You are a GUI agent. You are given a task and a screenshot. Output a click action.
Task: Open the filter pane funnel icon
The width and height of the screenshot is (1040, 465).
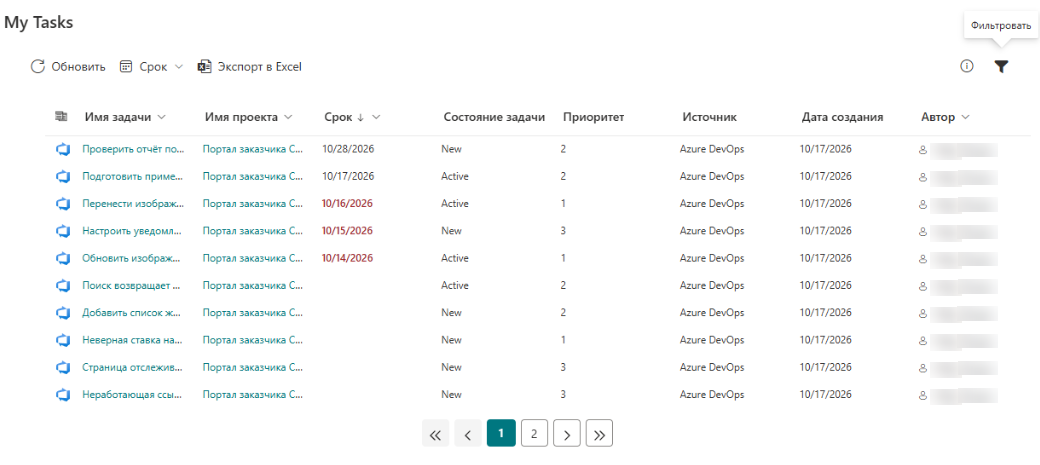[1002, 66]
